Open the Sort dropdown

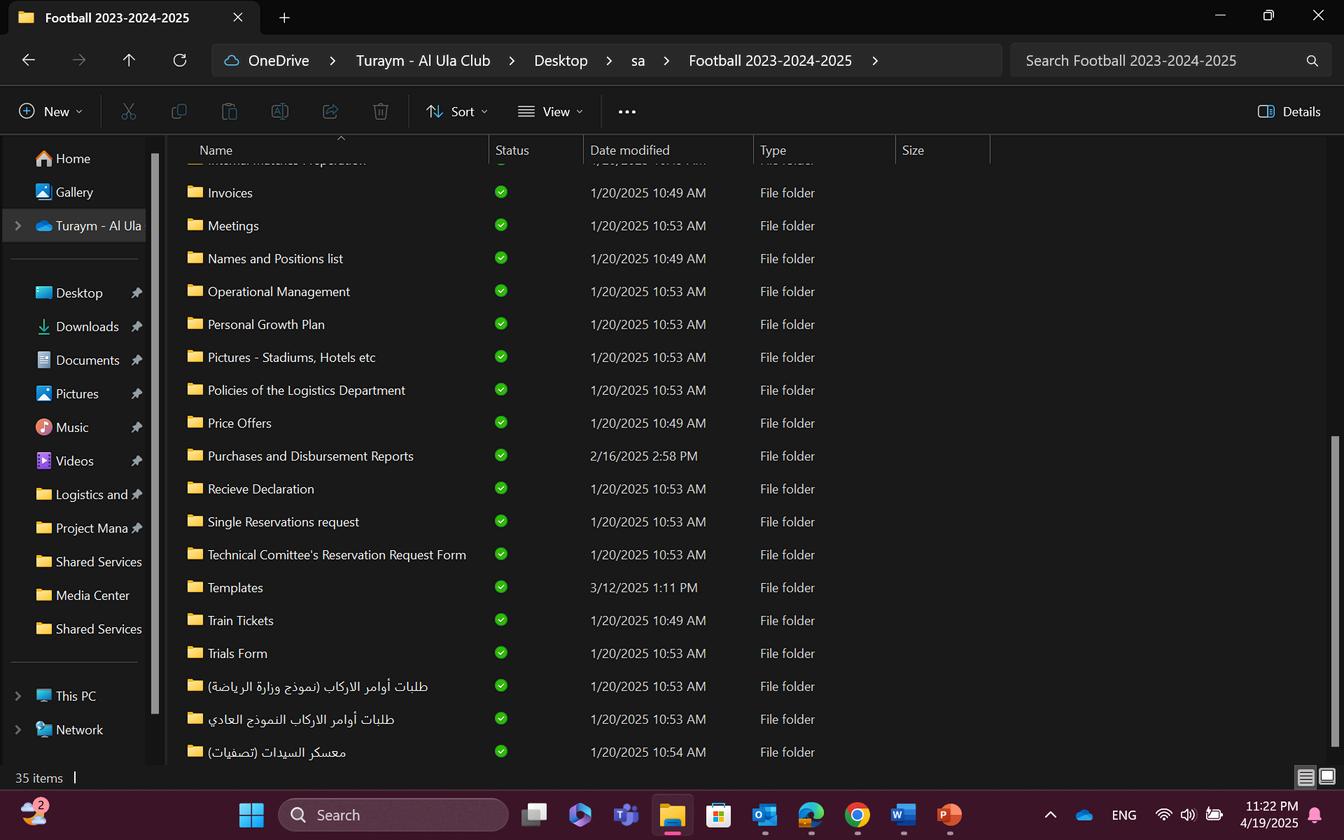pyautogui.click(x=457, y=112)
